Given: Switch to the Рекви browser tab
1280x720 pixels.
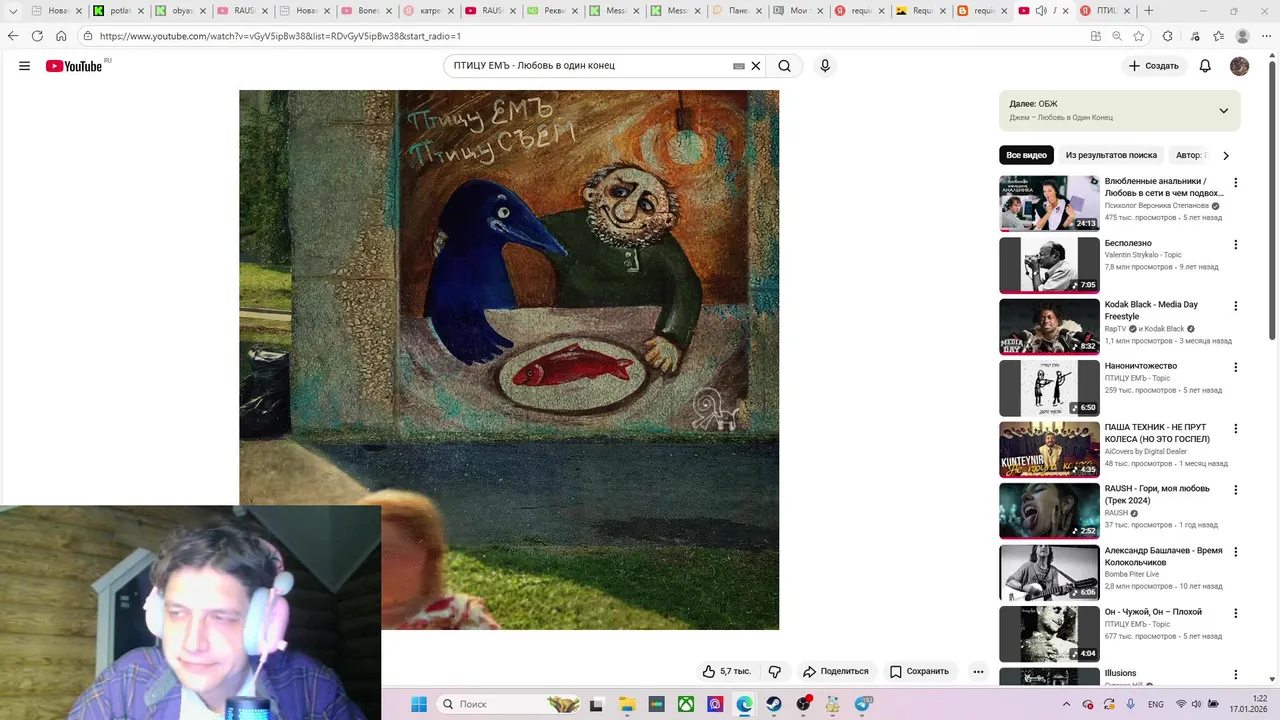Looking at the screenshot, I should [x=552, y=11].
